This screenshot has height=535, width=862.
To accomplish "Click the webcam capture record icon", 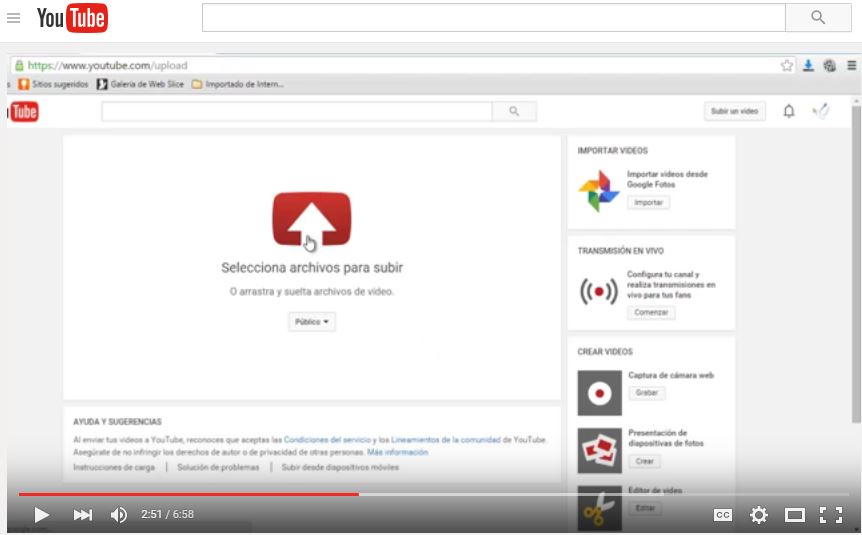I will pos(599,393).
